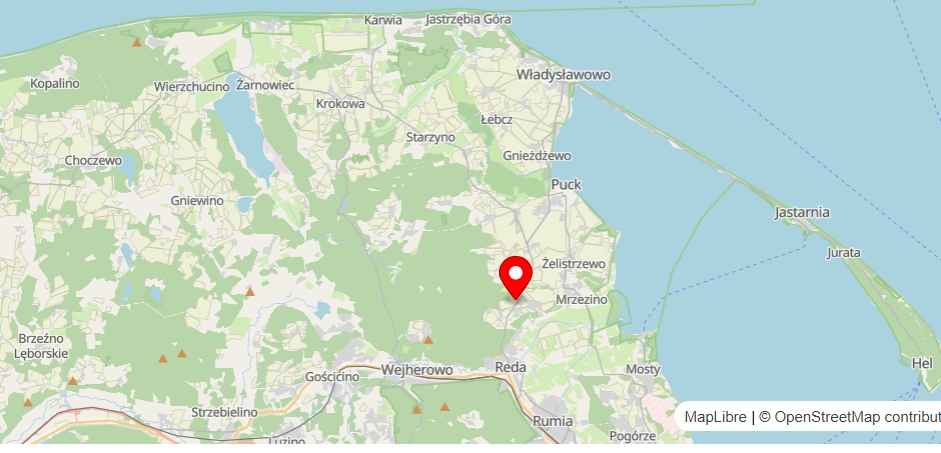Open the MapLibre attribution link
Screen dimensions: 941x453
point(716,417)
